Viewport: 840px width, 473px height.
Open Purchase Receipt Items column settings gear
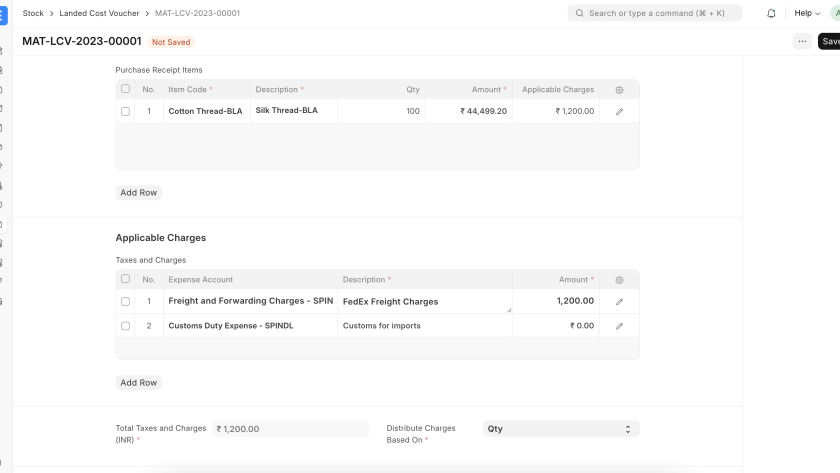619,90
